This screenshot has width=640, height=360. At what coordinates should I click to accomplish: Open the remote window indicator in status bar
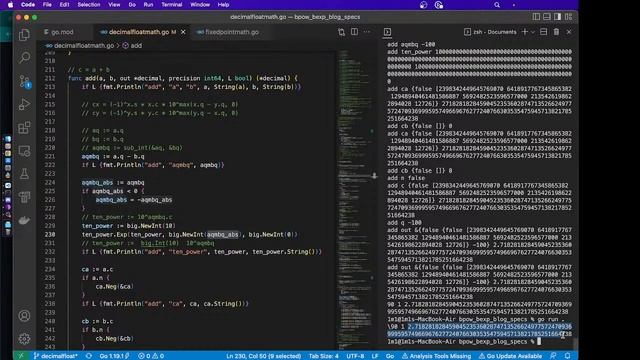click(x=21, y=356)
